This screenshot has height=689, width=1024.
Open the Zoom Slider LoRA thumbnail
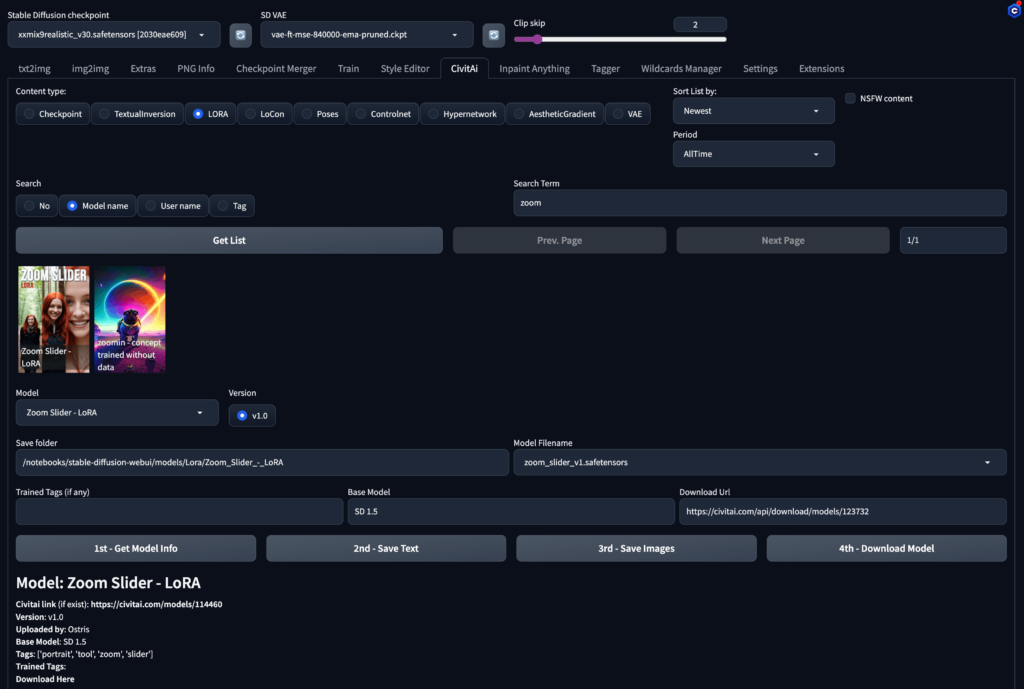click(x=53, y=319)
